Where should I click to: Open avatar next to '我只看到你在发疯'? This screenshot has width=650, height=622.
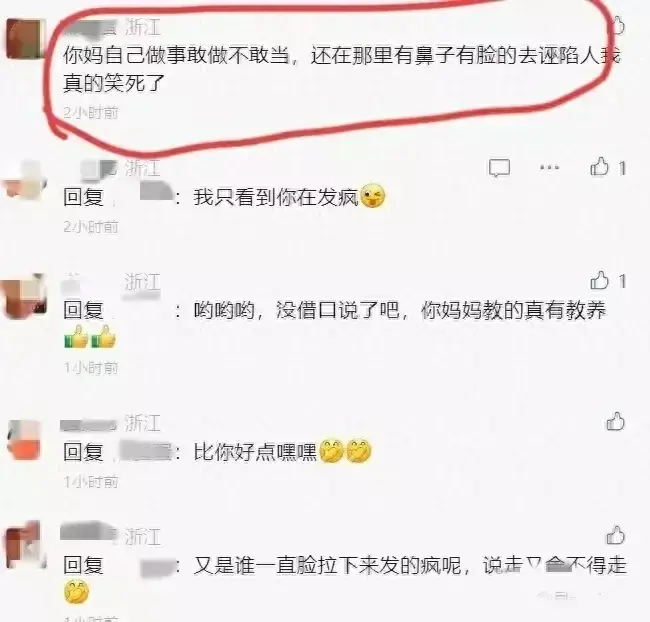coord(25,179)
